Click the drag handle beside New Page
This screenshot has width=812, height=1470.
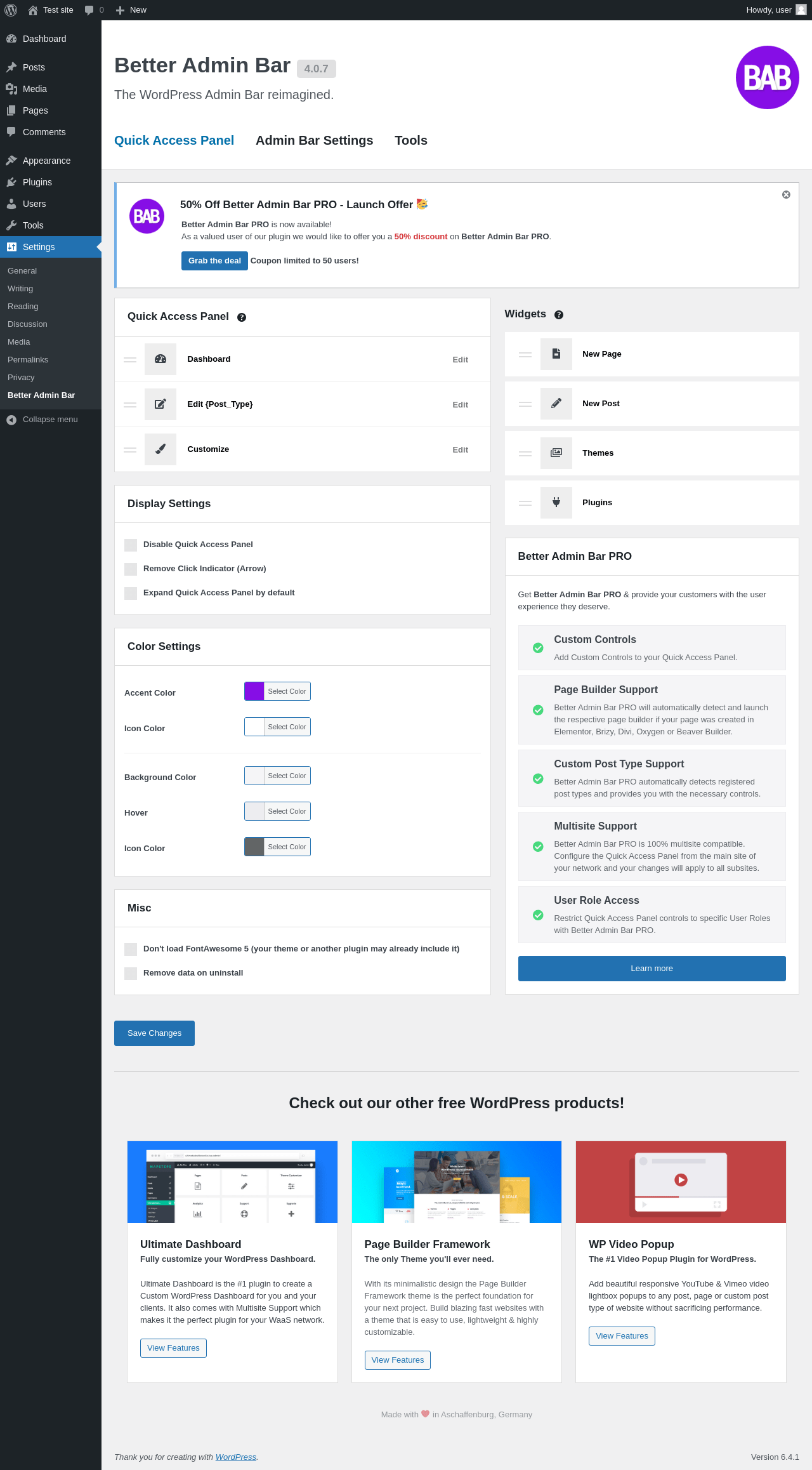(525, 355)
